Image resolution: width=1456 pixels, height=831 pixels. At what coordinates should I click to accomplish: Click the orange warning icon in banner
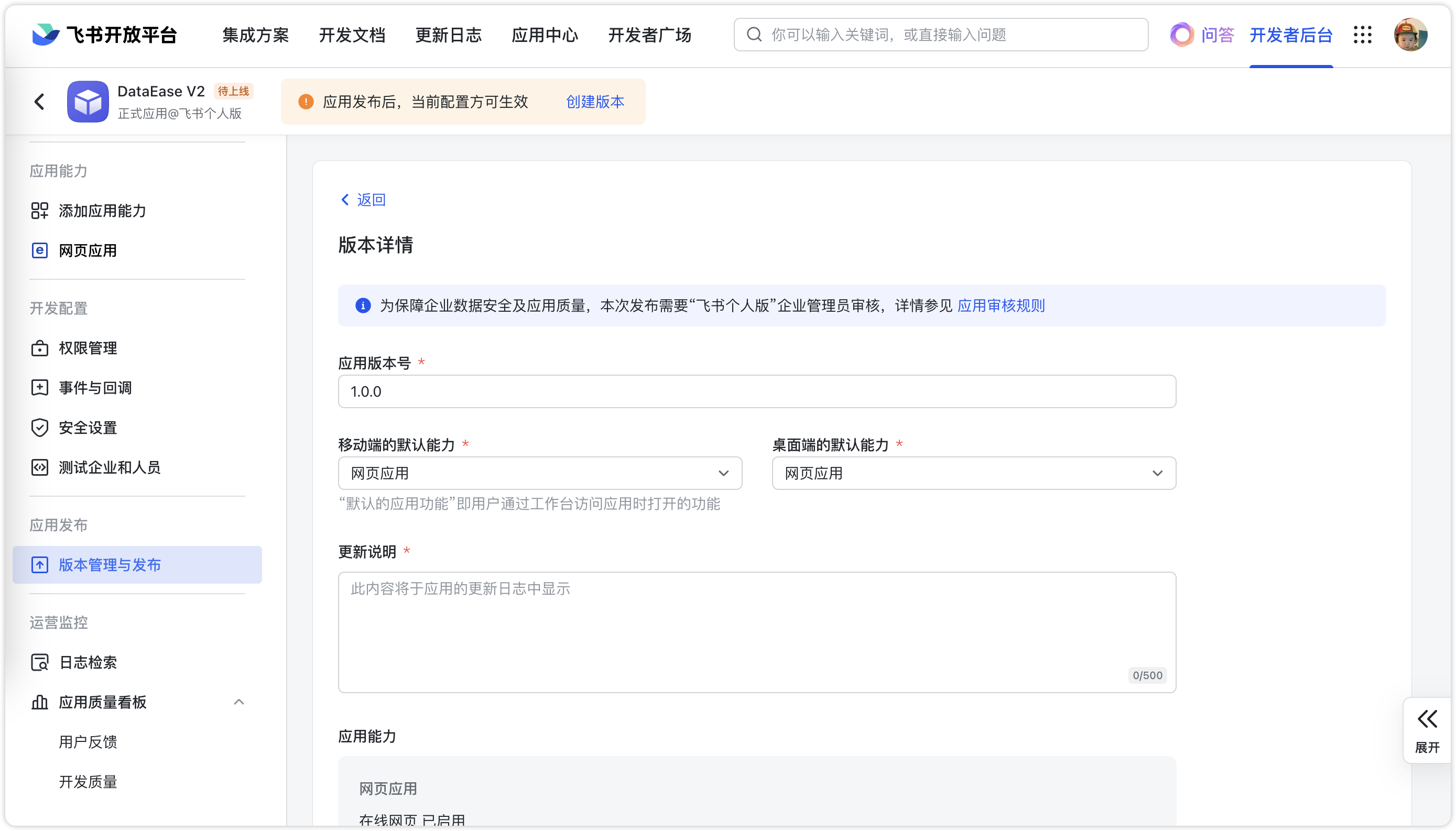click(306, 102)
